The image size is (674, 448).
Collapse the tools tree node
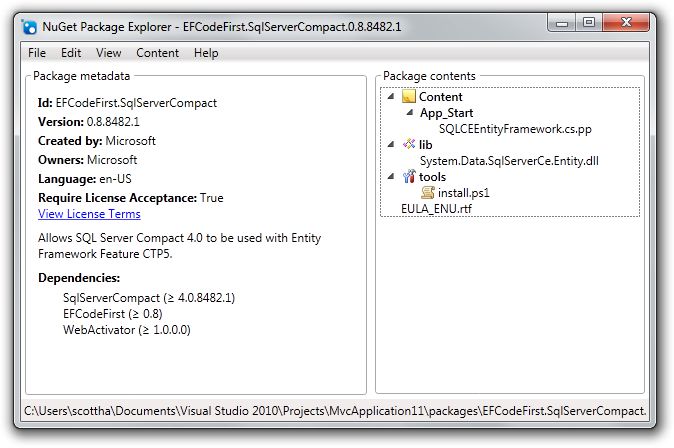pyautogui.click(x=391, y=176)
